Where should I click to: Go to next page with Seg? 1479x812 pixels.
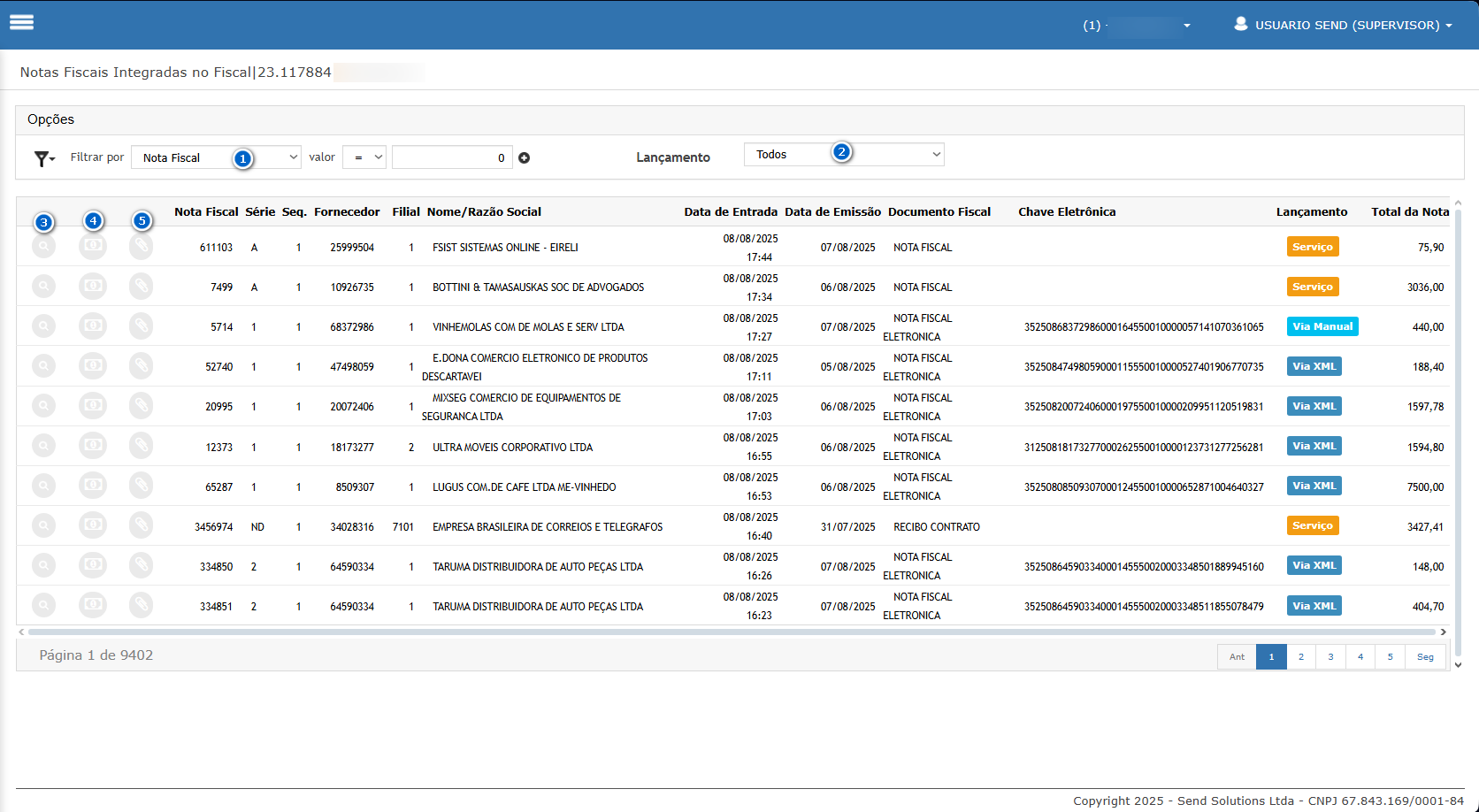[1425, 656]
